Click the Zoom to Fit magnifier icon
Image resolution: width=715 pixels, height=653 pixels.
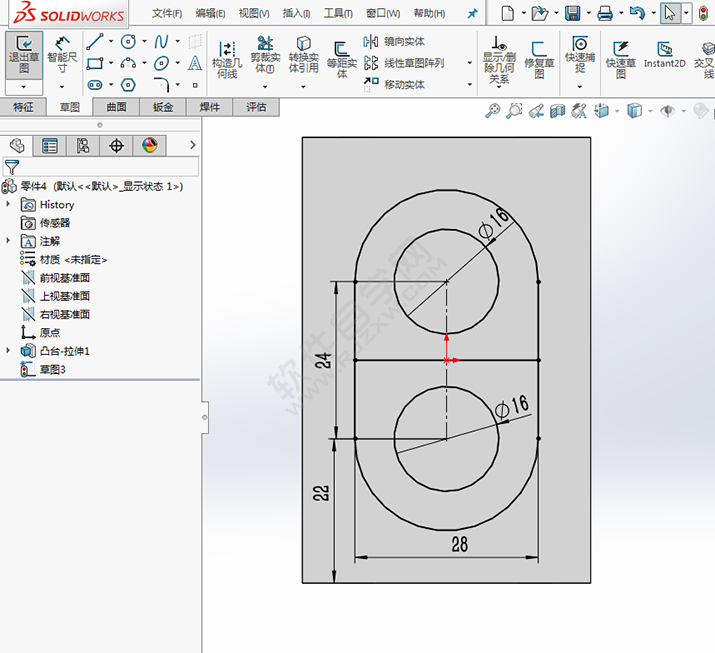click(492, 111)
